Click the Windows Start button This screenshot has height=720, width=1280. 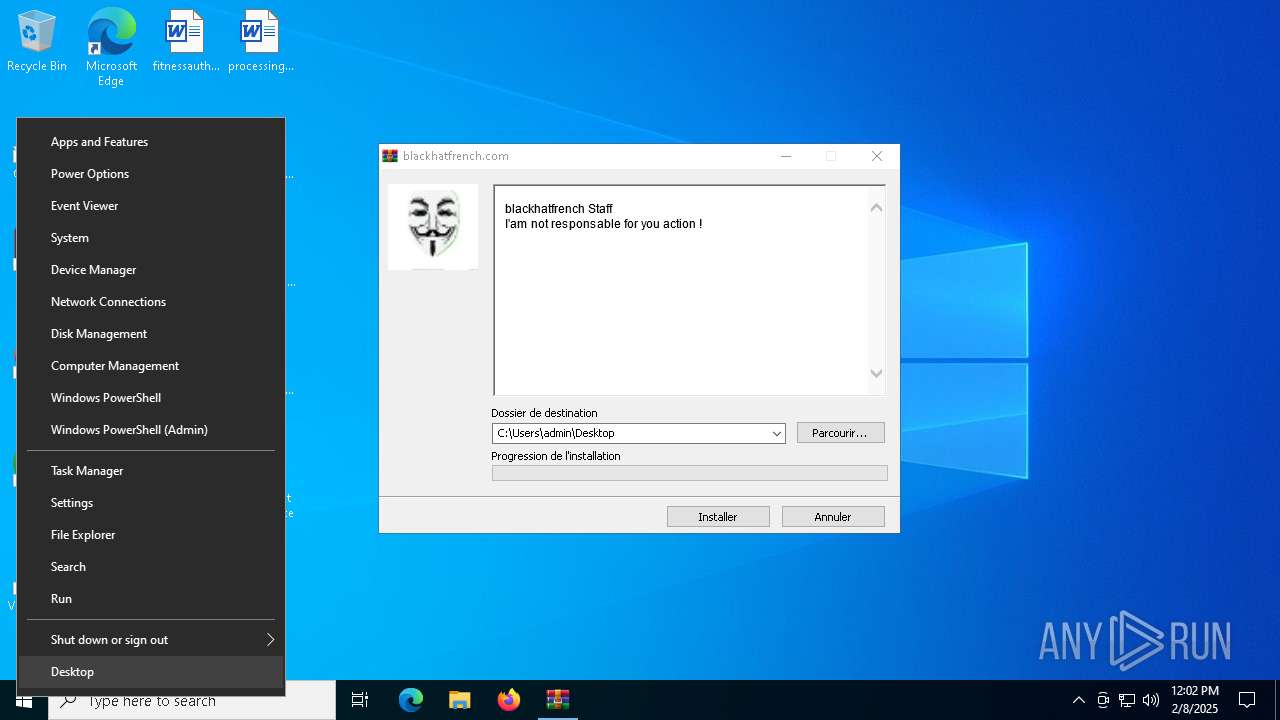coord(24,700)
